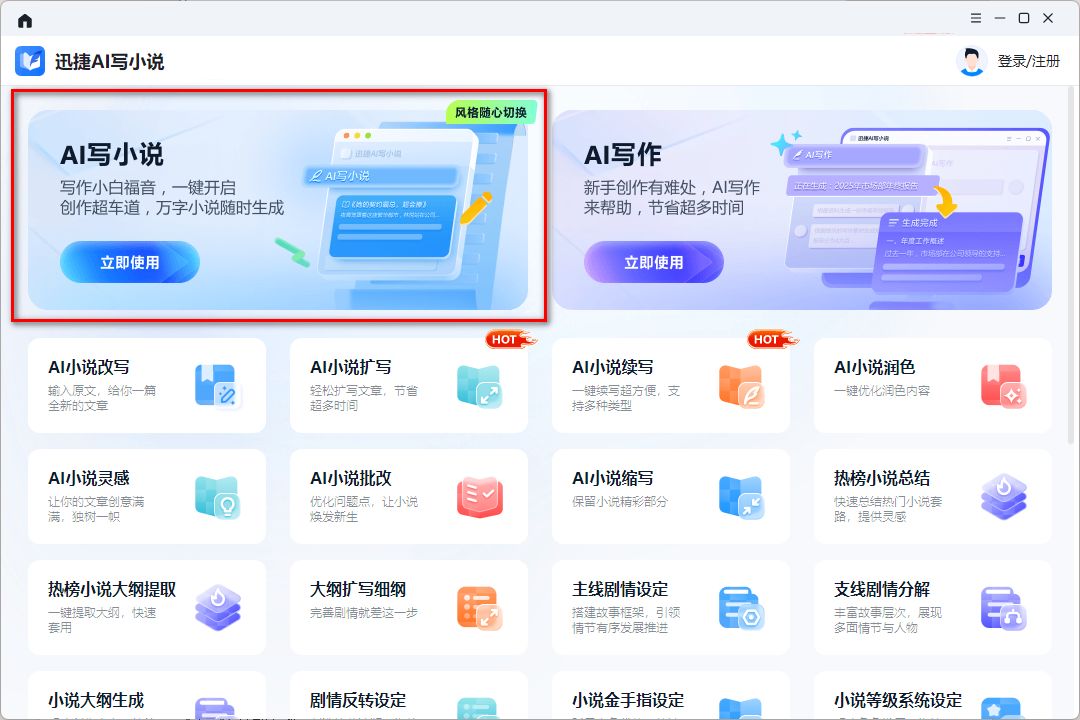Click description 保留小说精彩部分
The image size is (1080, 720).
click(620, 502)
